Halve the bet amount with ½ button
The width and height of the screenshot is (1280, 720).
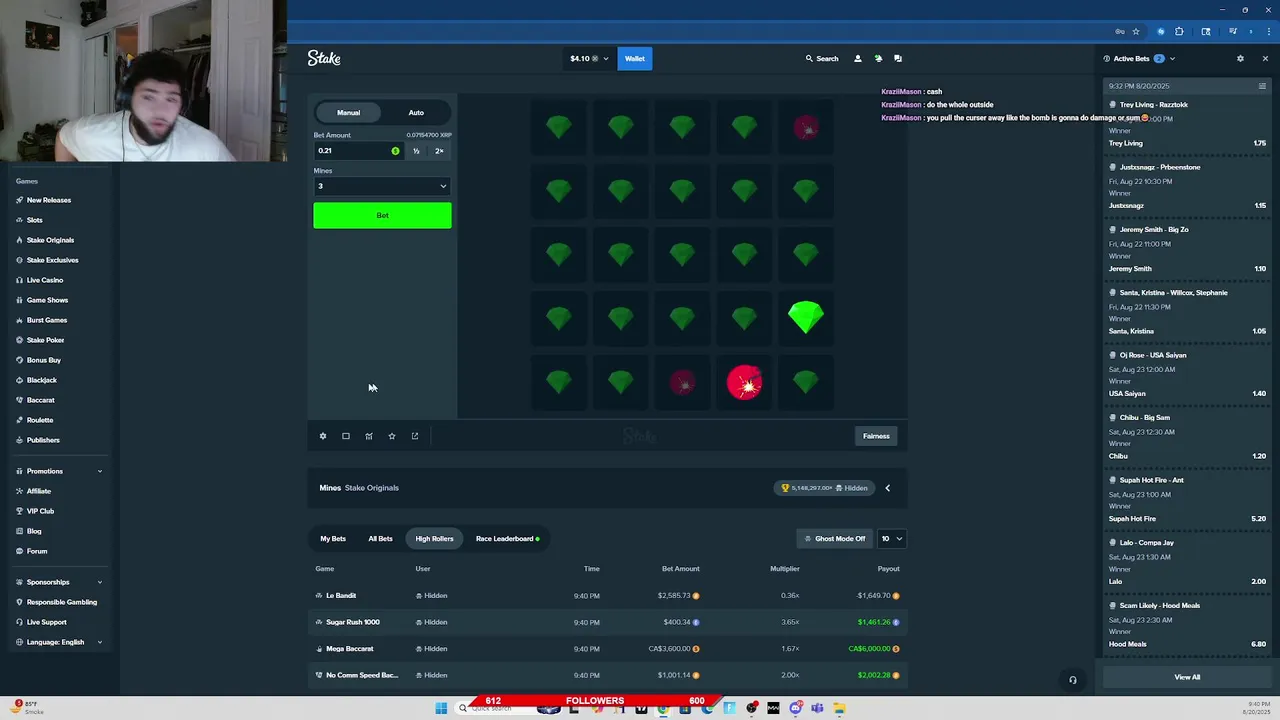(416, 151)
